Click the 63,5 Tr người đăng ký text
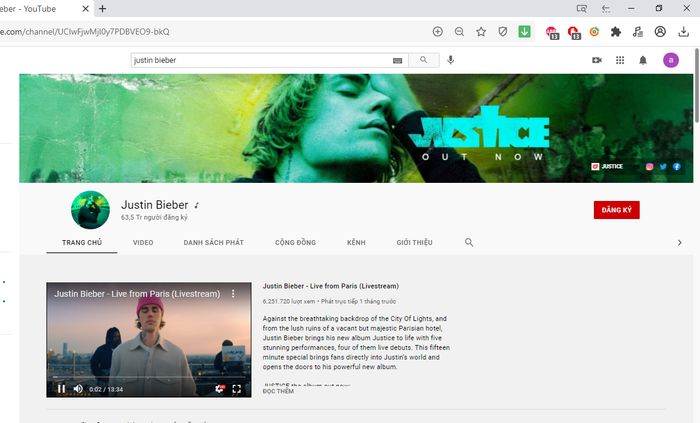This screenshot has height=423, width=700. click(154, 217)
